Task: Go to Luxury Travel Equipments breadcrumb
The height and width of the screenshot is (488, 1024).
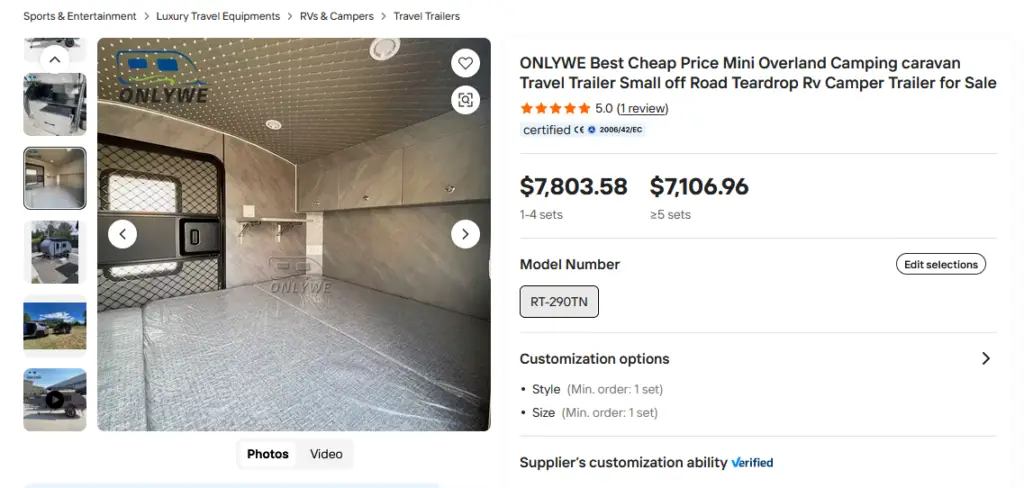Action: tap(218, 16)
